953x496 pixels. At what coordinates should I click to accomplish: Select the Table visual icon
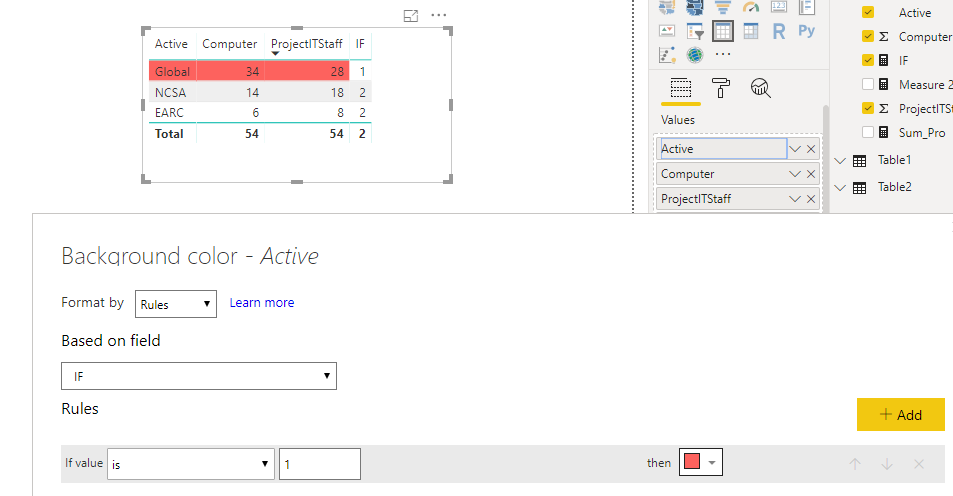pyautogui.click(x=723, y=31)
